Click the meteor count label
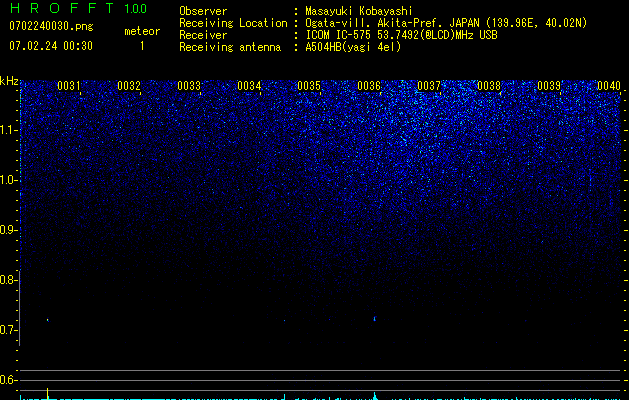Screen dimensions: 629x400 click(142, 31)
